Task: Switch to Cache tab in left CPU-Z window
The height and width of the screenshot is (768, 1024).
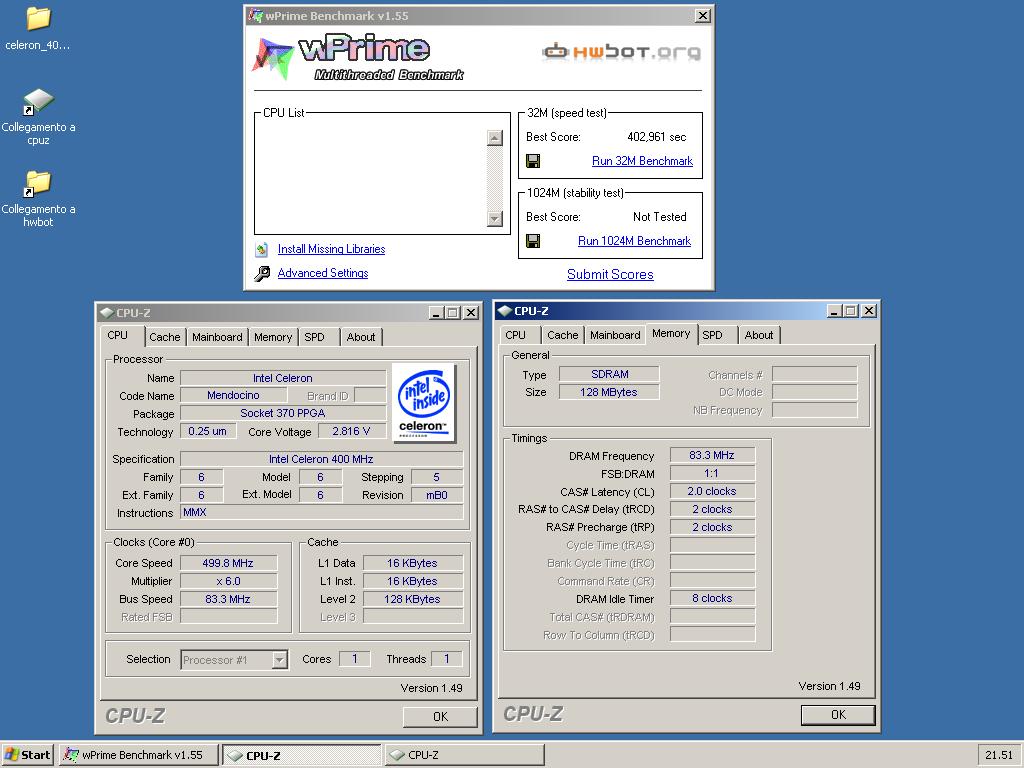Action: click(x=165, y=337)
